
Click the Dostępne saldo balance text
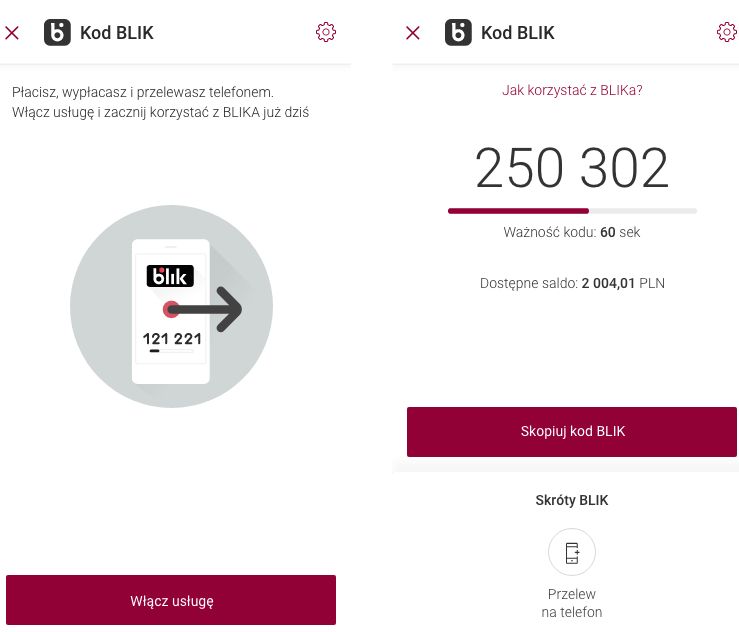tap(572, 283)
